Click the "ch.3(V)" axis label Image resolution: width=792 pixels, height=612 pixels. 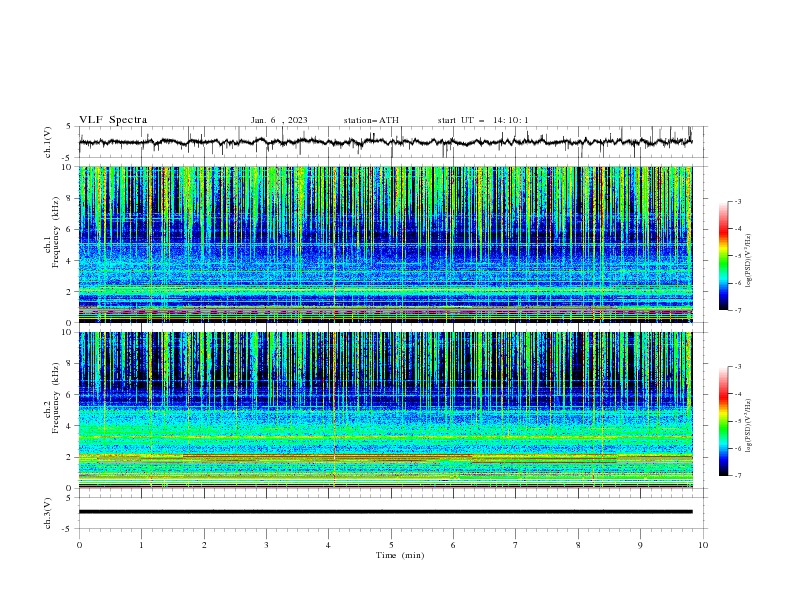pyautogui.click(x=48, y=513)
